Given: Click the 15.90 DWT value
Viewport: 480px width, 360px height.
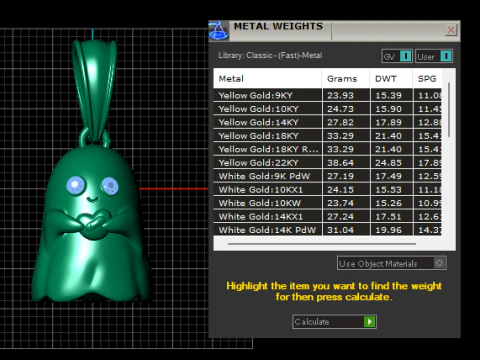Looking at the screenshot, I should tap(388, 109).
